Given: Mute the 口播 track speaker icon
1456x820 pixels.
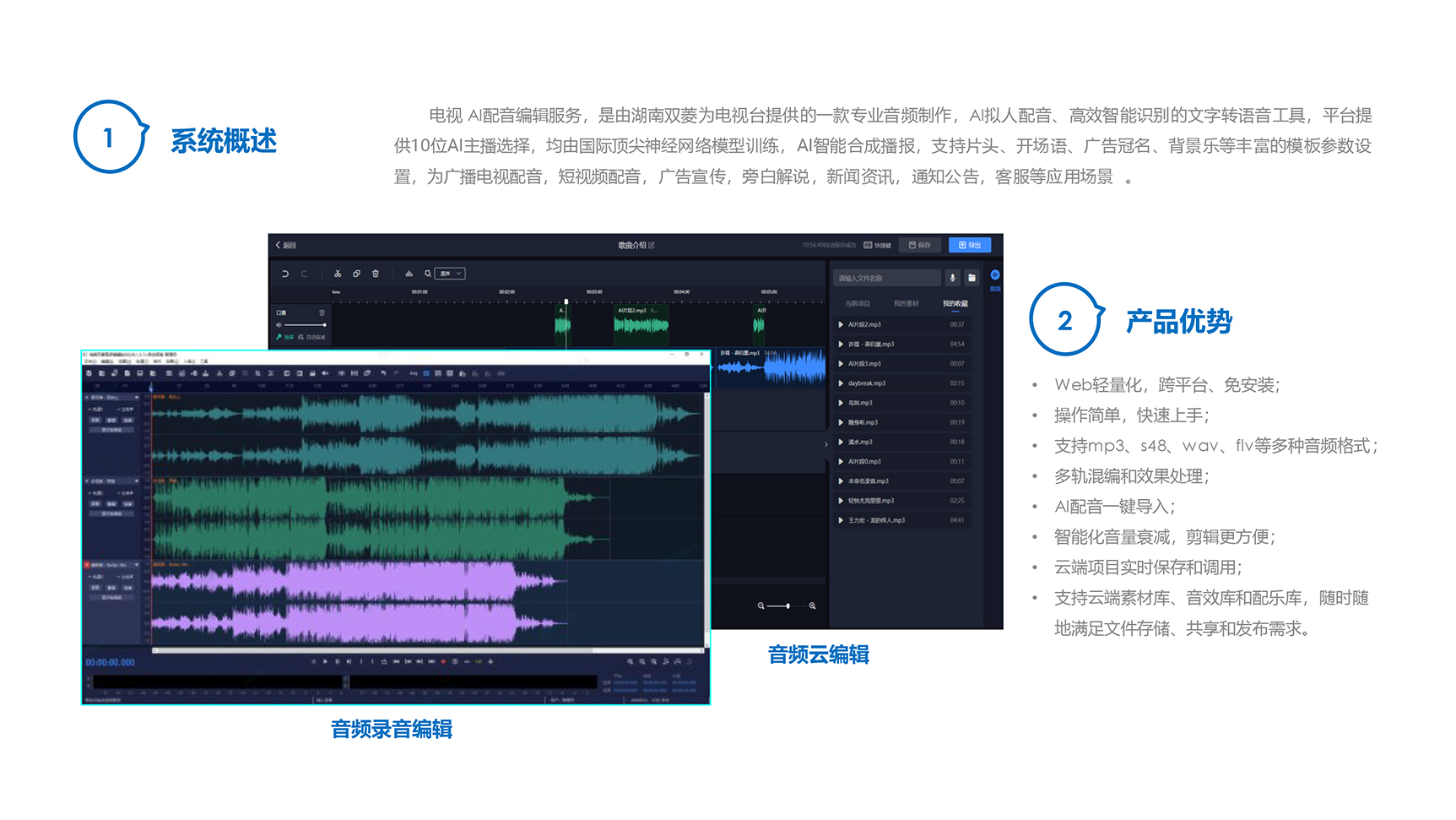Looking at the screenshot, I should pos(279,325).
